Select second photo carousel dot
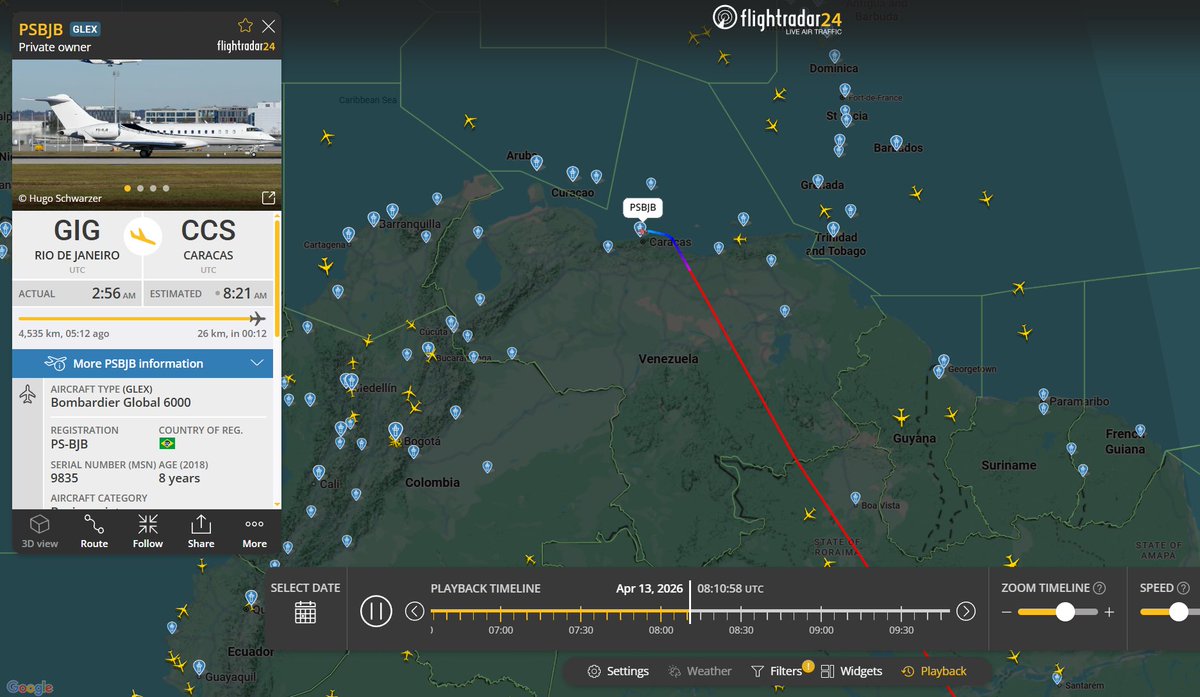 [140, 188]
